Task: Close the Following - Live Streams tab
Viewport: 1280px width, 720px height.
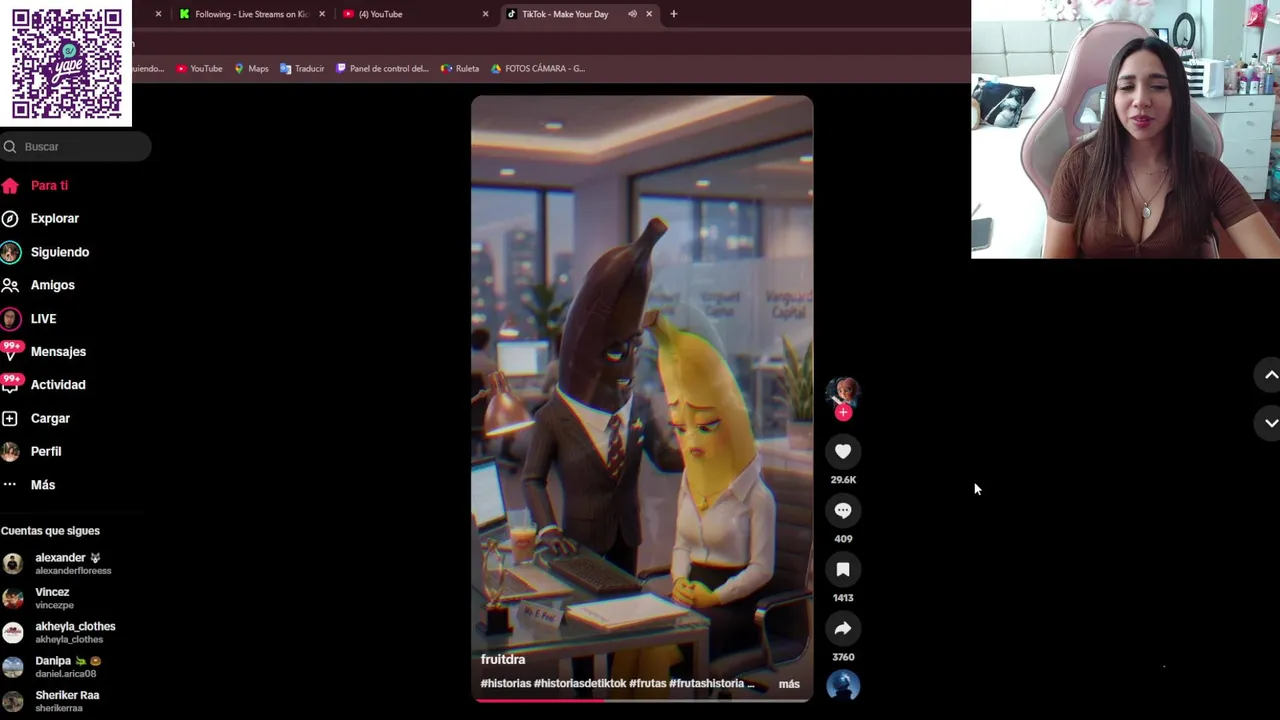Action: point(322,14)
